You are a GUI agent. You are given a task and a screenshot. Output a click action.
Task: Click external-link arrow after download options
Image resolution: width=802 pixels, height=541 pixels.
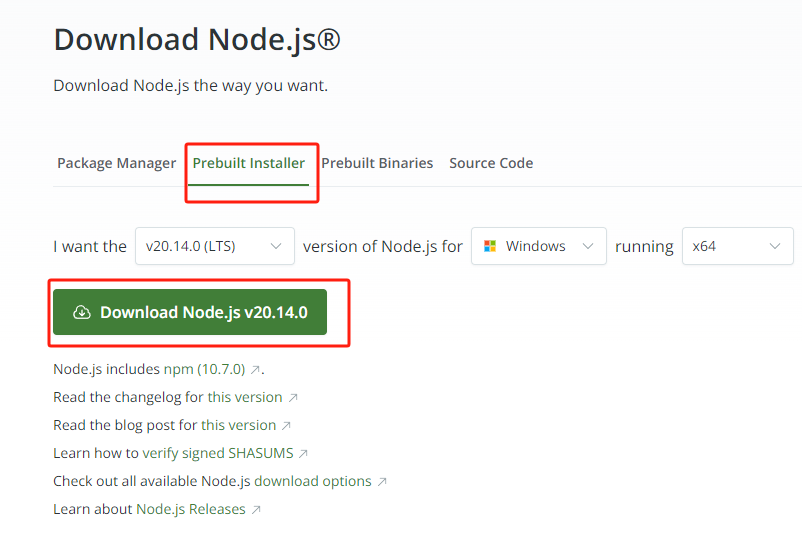[381, 482]
